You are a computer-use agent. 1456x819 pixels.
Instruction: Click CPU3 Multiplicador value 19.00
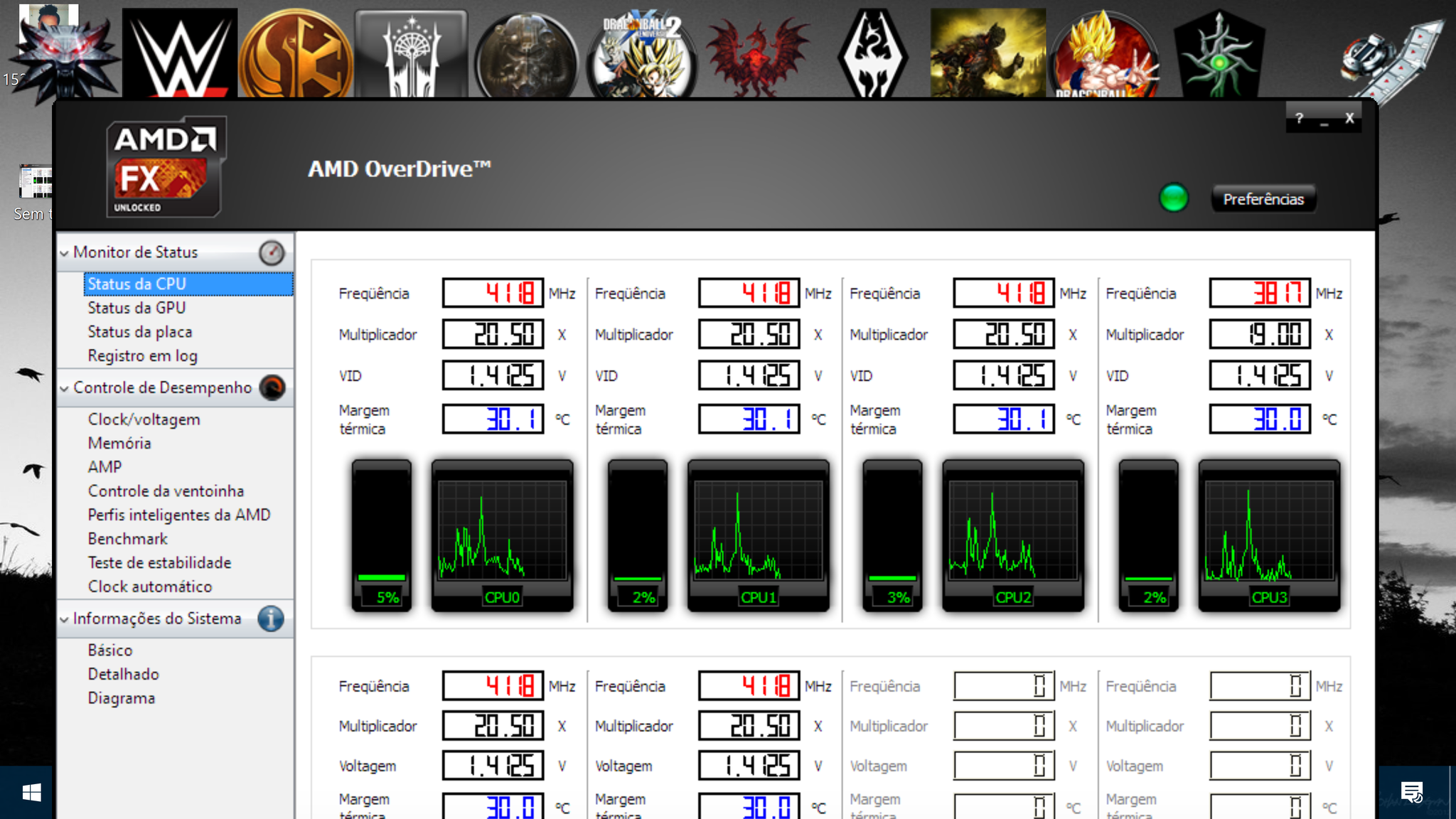click(x=1260, y=334)
